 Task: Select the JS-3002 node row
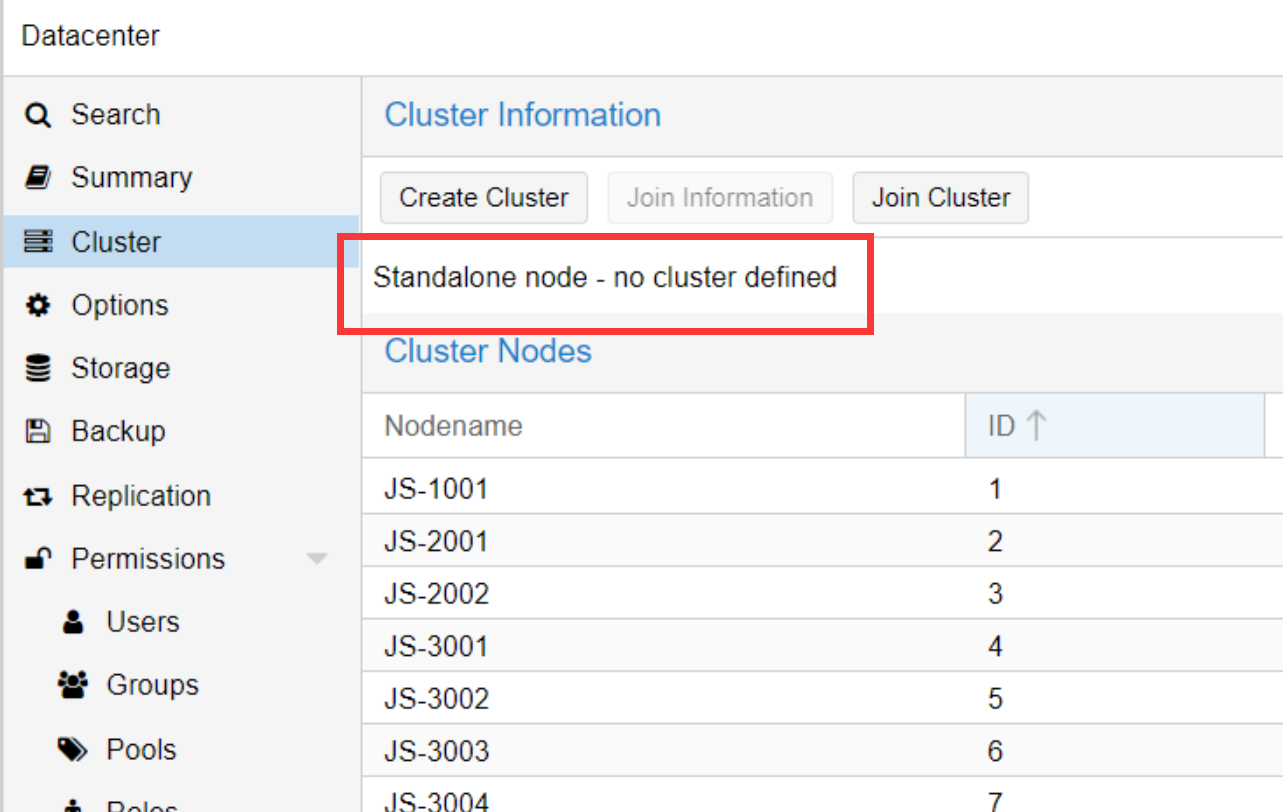coord(436,699)
